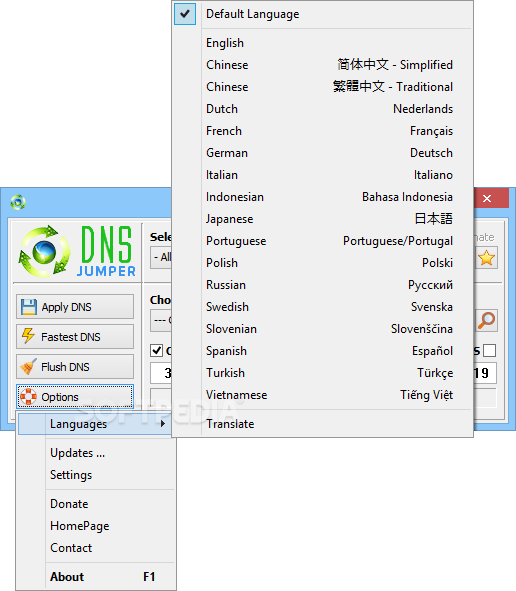Select Swedish Svenska language
The image size is (516, 591).
point(323,307)
